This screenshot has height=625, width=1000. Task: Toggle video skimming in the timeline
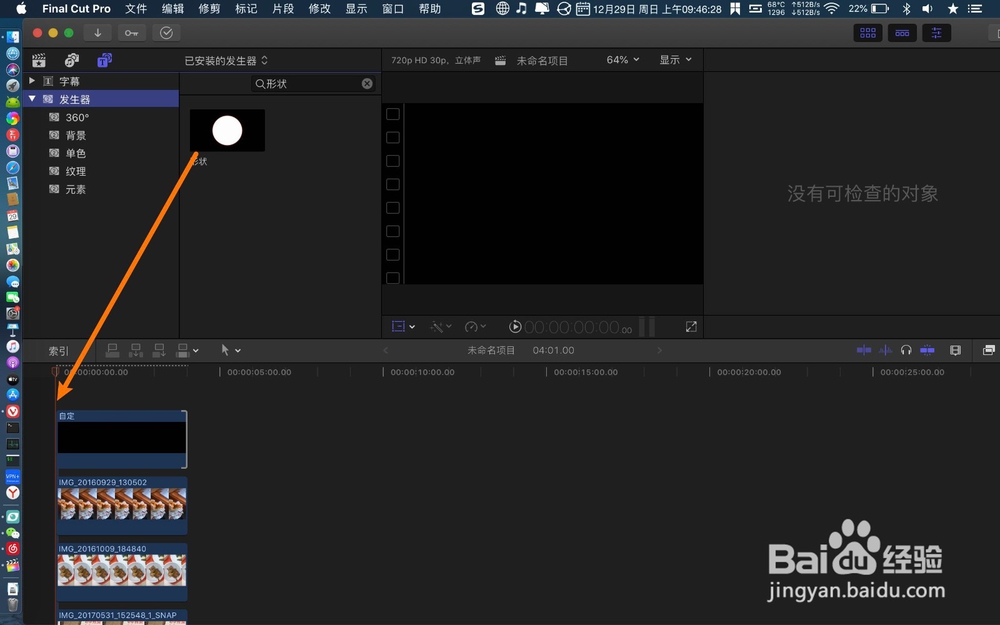[x=864, y=349]
